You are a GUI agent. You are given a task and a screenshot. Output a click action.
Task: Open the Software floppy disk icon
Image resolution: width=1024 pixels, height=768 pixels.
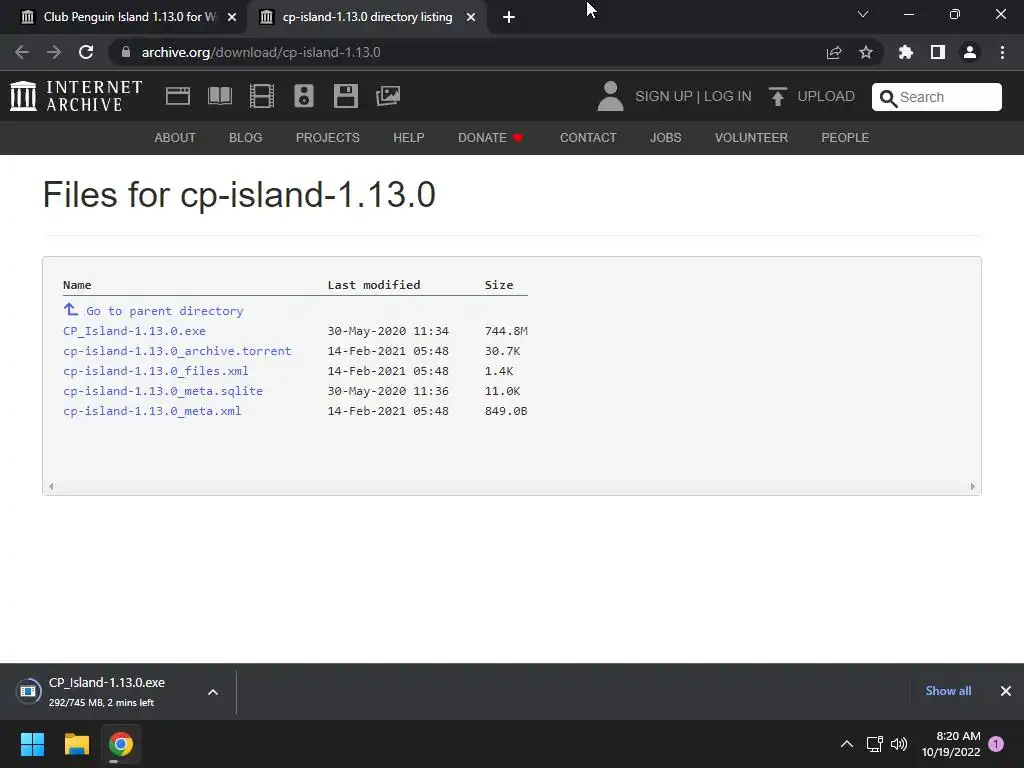click(345, 96)
